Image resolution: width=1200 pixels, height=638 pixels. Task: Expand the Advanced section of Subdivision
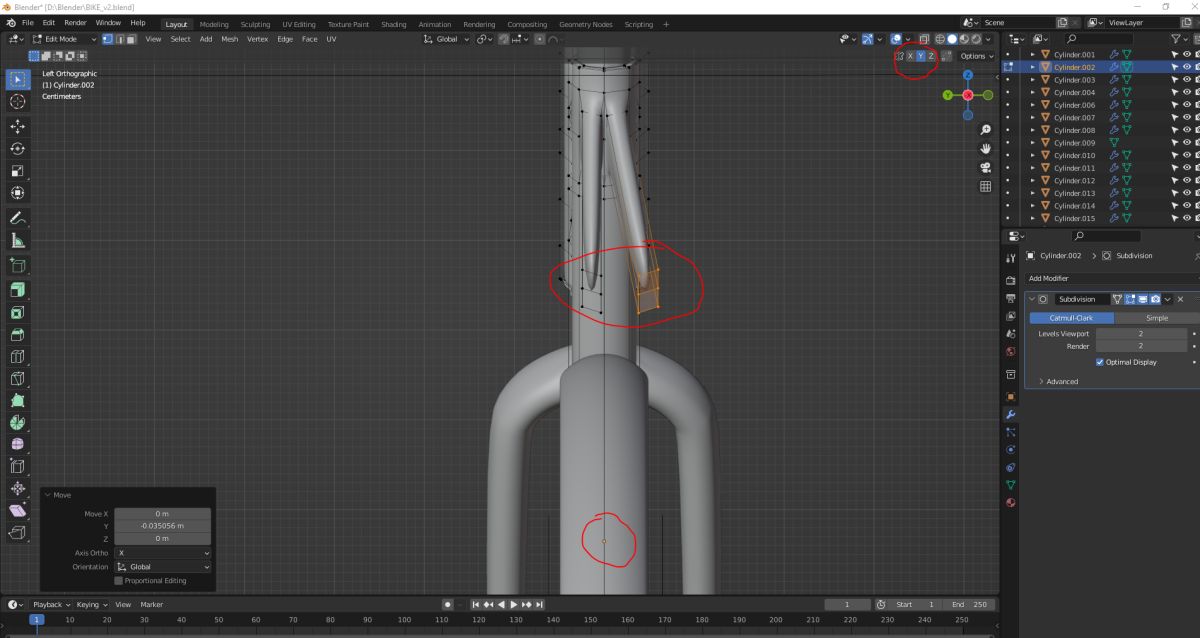point(1058,381)
